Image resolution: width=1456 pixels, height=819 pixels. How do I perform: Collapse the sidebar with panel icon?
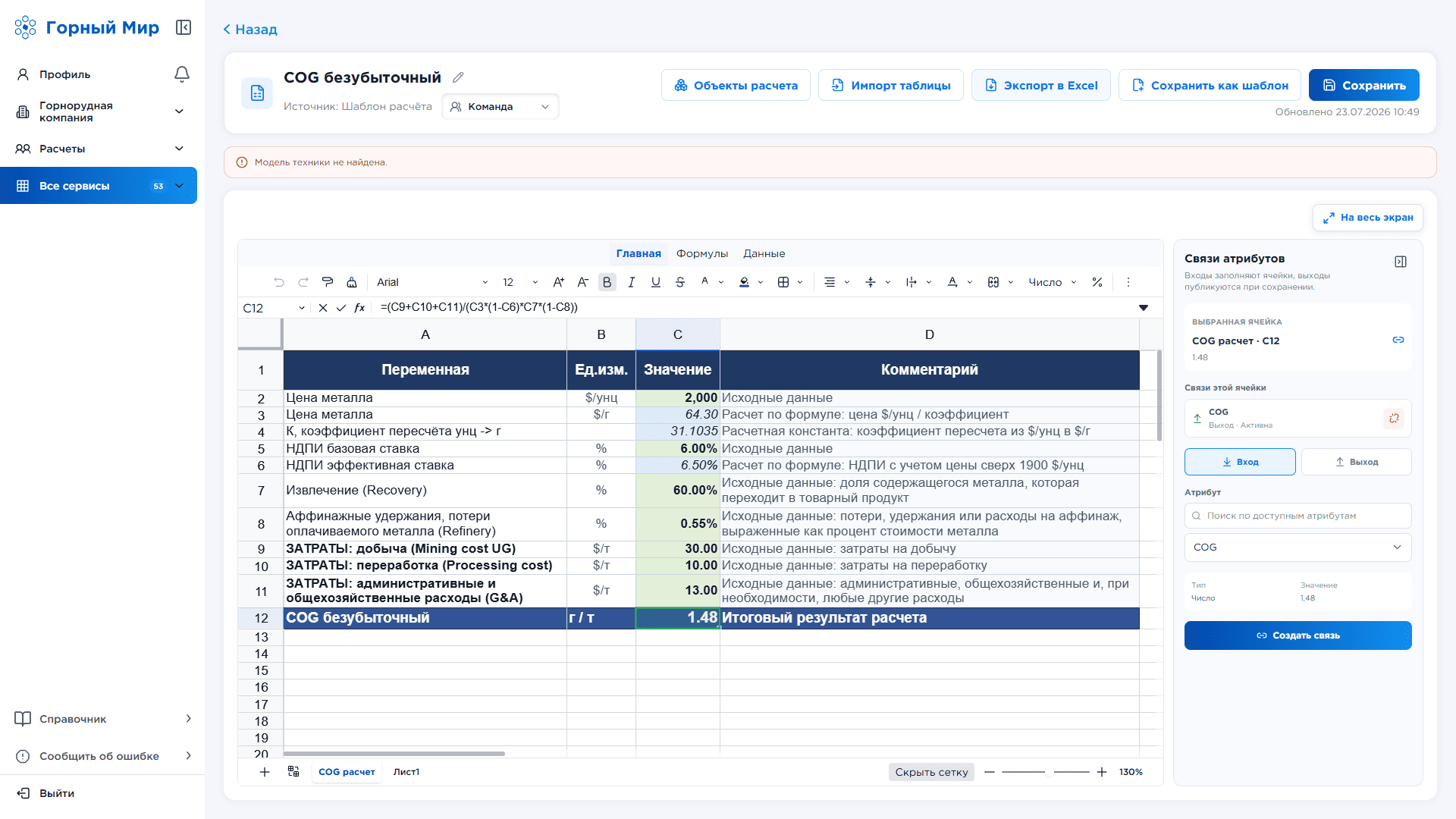pyautogui.click(x=184, y=27)
